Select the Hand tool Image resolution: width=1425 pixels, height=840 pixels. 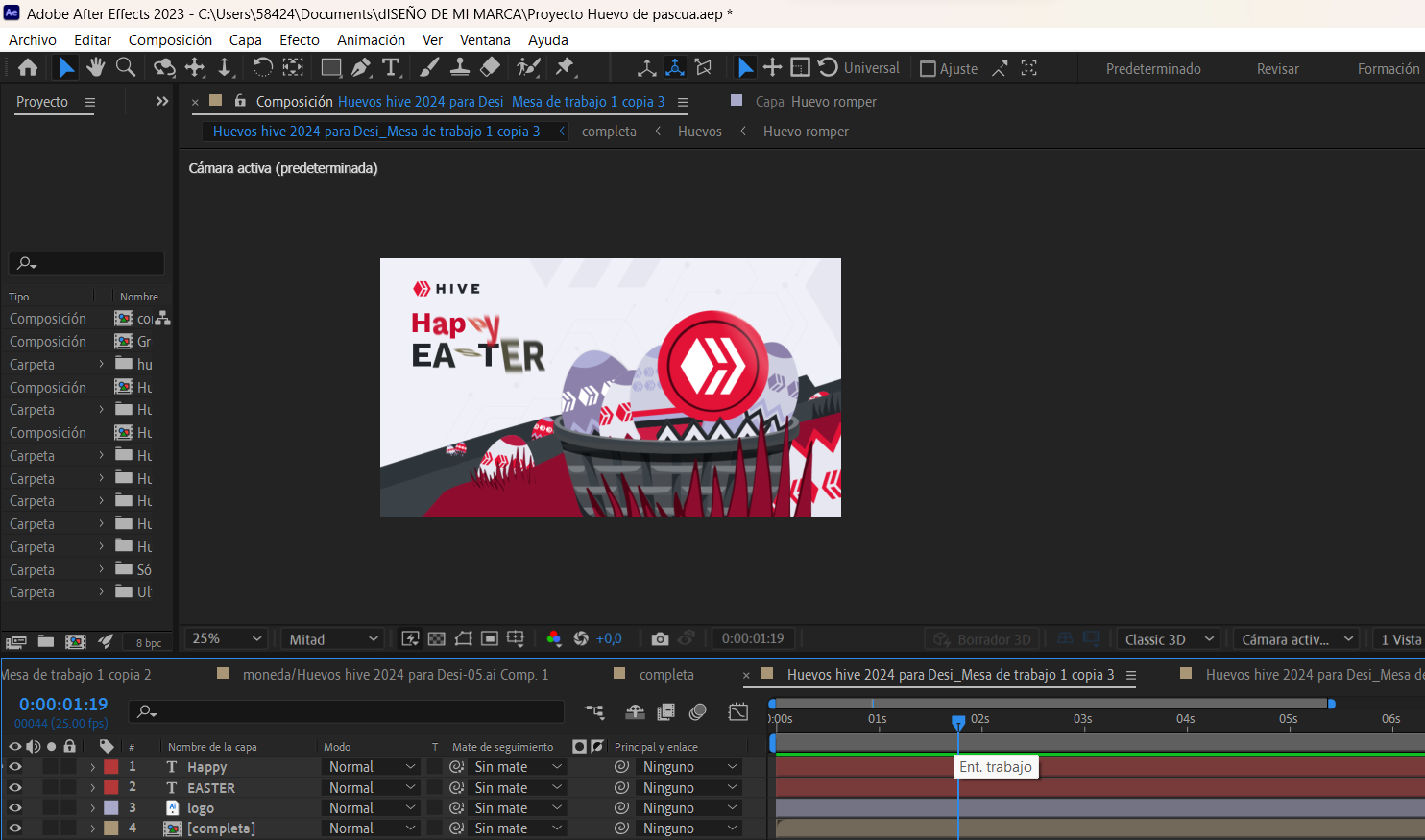coord(95,67)
